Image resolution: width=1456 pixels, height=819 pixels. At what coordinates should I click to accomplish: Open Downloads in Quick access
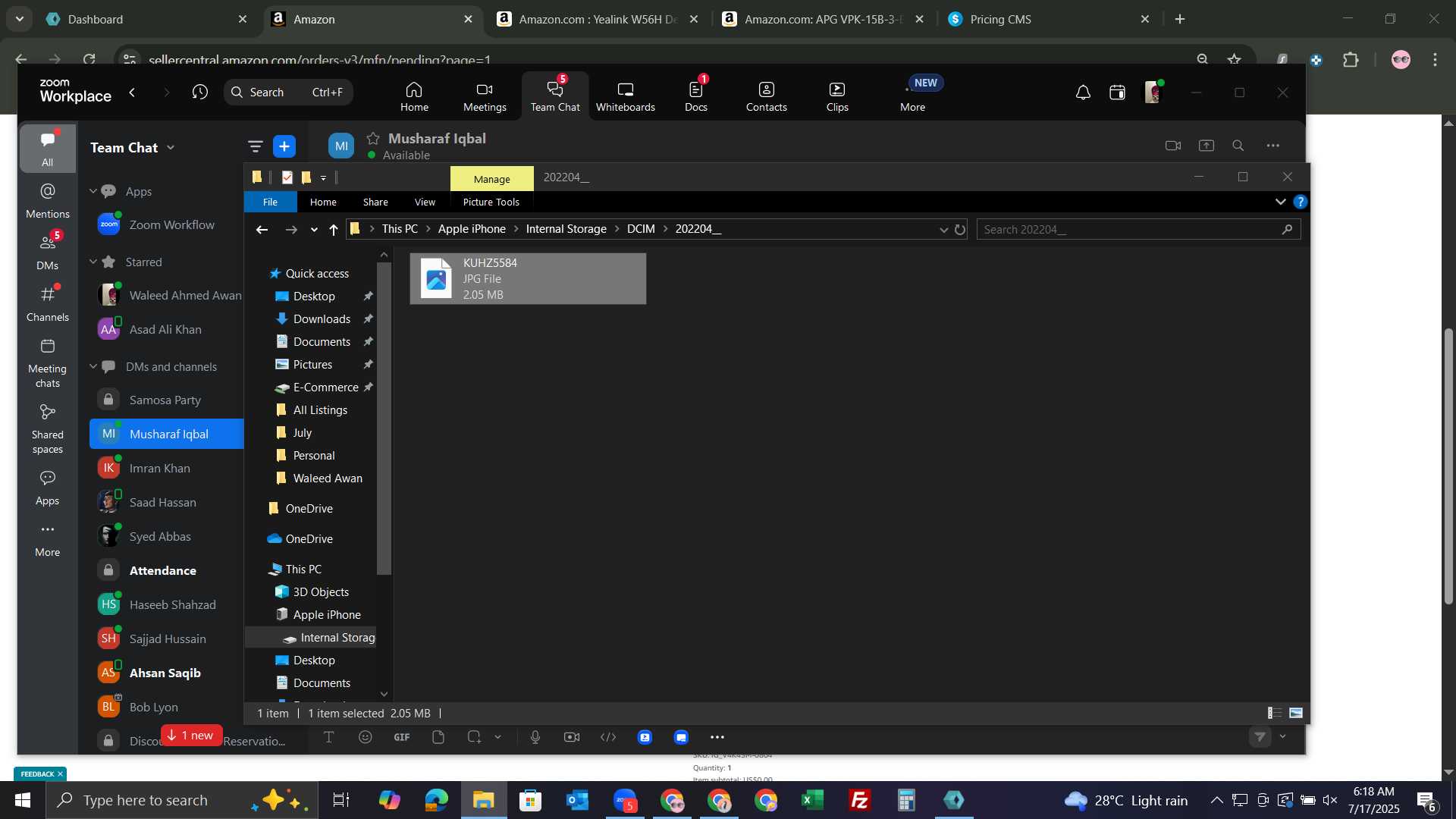[322, 318]
